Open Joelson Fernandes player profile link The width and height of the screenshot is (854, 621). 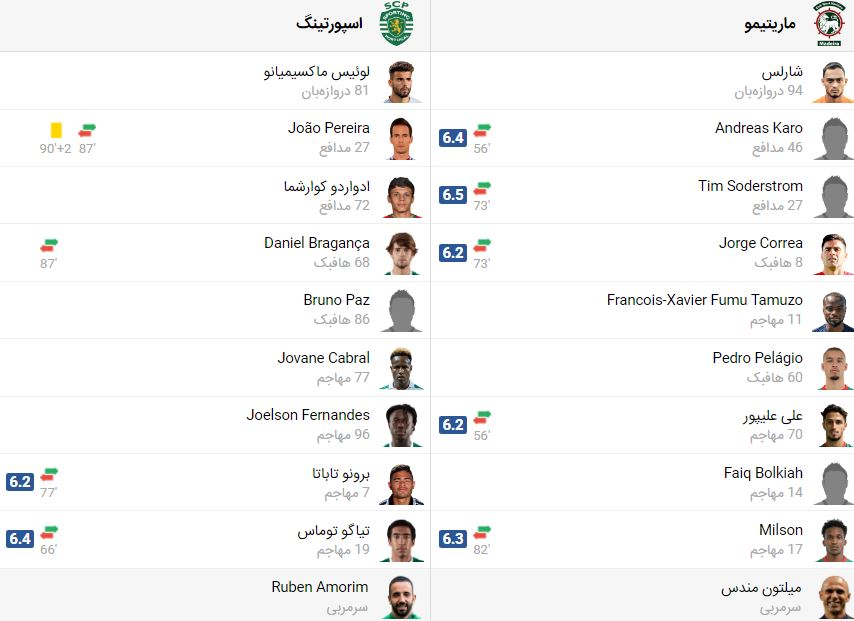click(x=308, y=415)
